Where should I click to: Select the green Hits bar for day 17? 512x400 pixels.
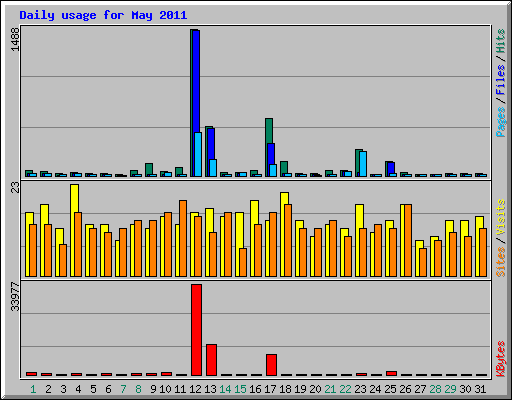point(269,131)
